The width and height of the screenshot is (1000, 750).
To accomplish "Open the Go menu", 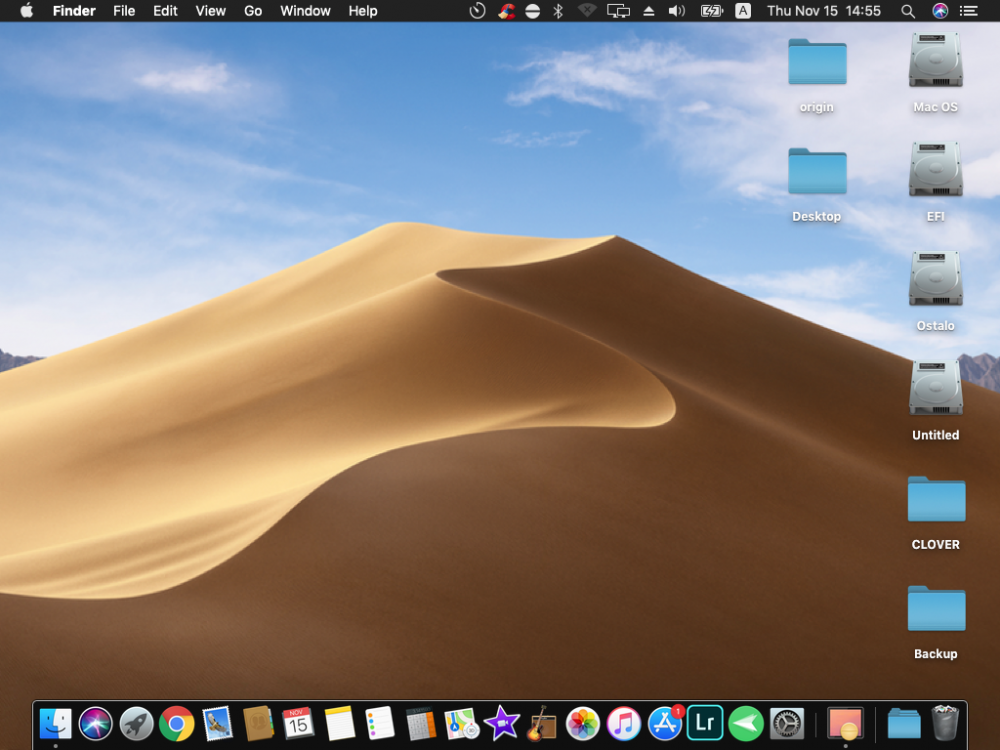I will (253, 11).
